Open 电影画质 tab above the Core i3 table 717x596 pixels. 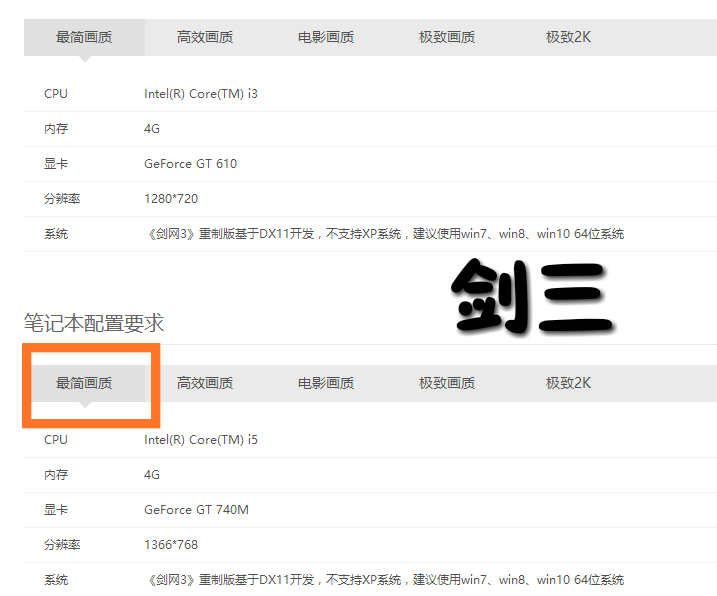(x=326, y=37)
